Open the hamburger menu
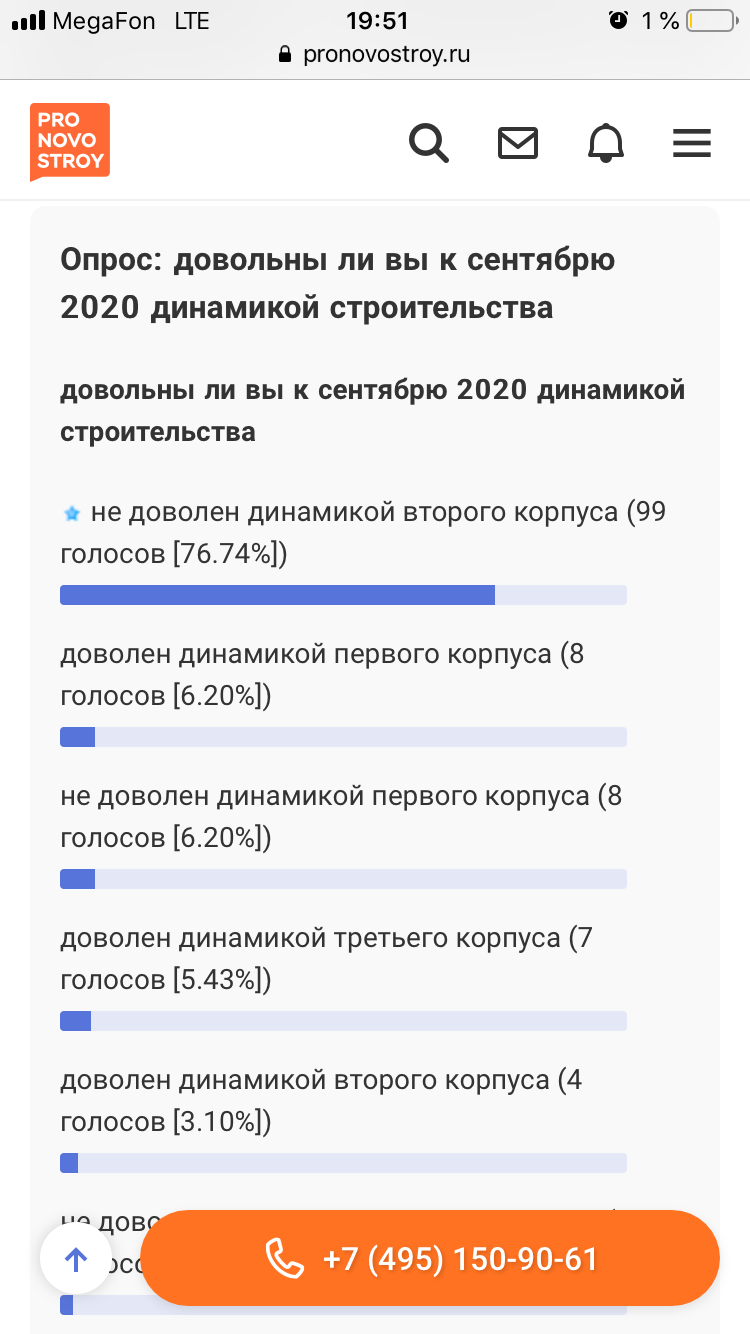Screen dimensions: 750x1334 pyautogui.click(x=691, y=143)
